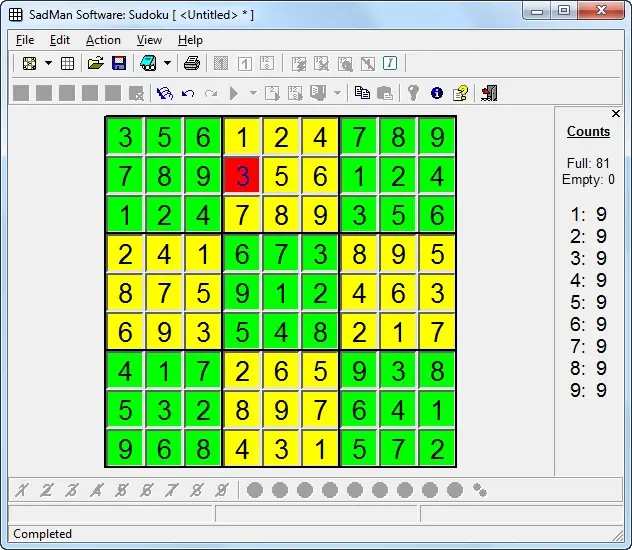Image resolution: width=632 pixels, height=550 pixels.
Task: Click the Counts heading
Action: point(588,131)
